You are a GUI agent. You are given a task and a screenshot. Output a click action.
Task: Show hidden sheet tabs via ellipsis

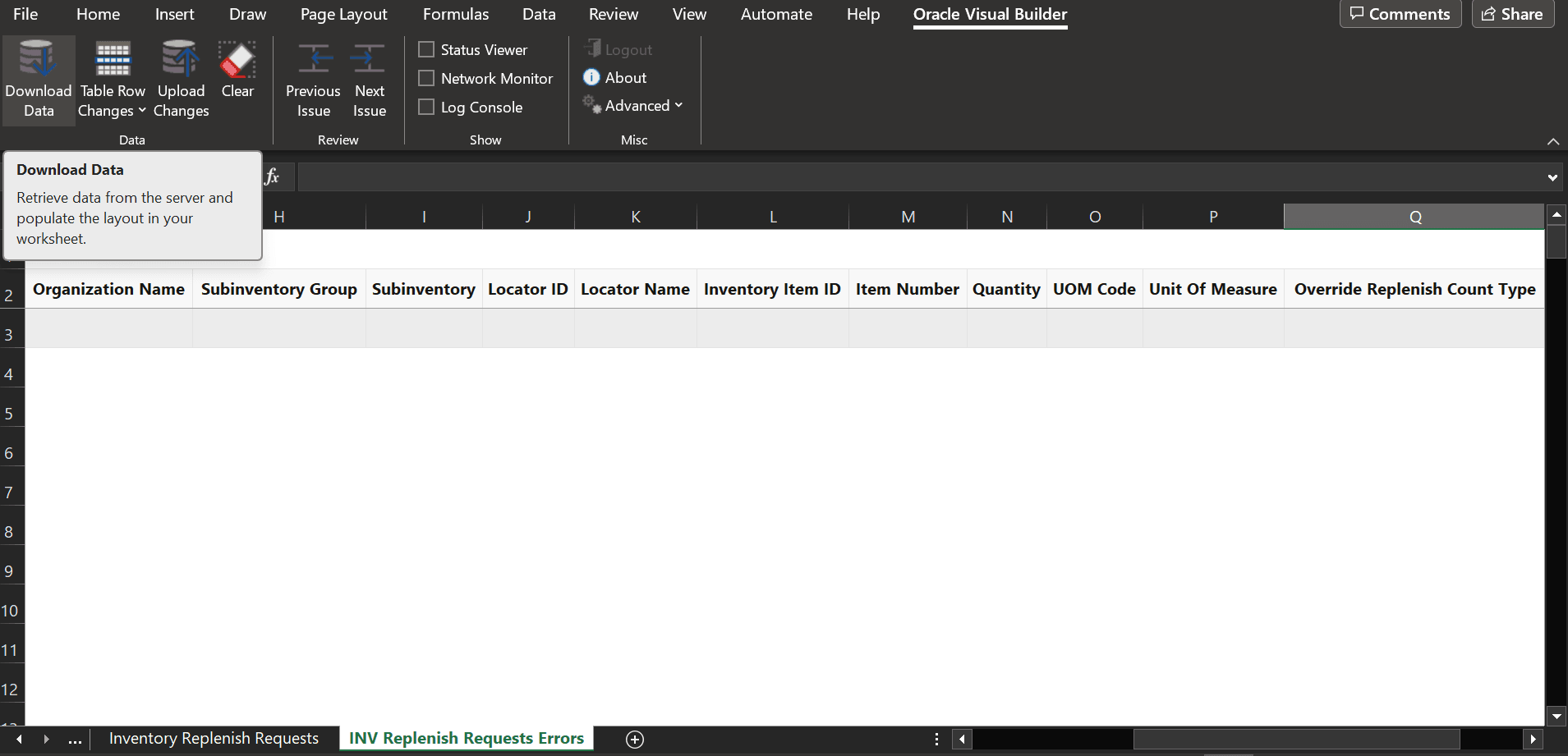pos(75,740)
